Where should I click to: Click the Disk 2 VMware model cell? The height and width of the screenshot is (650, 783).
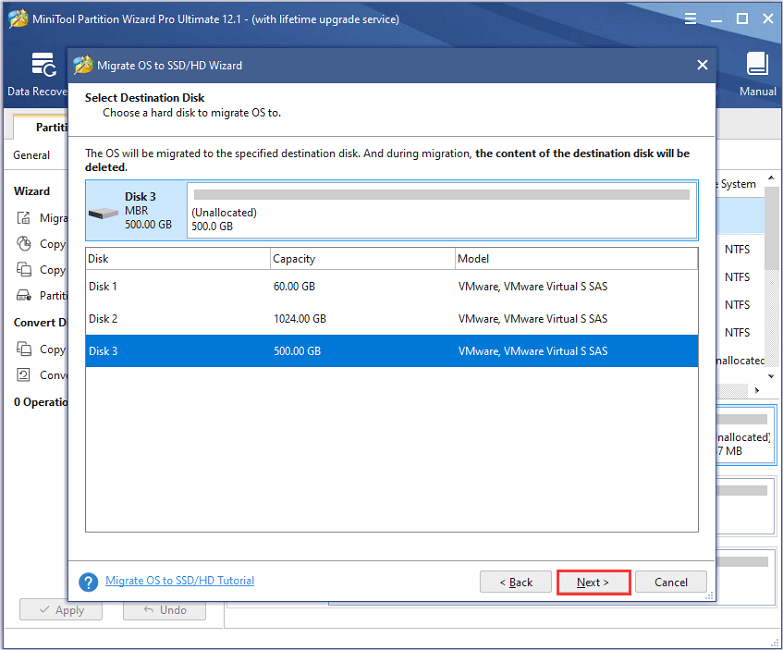click(x=533, y=319)
